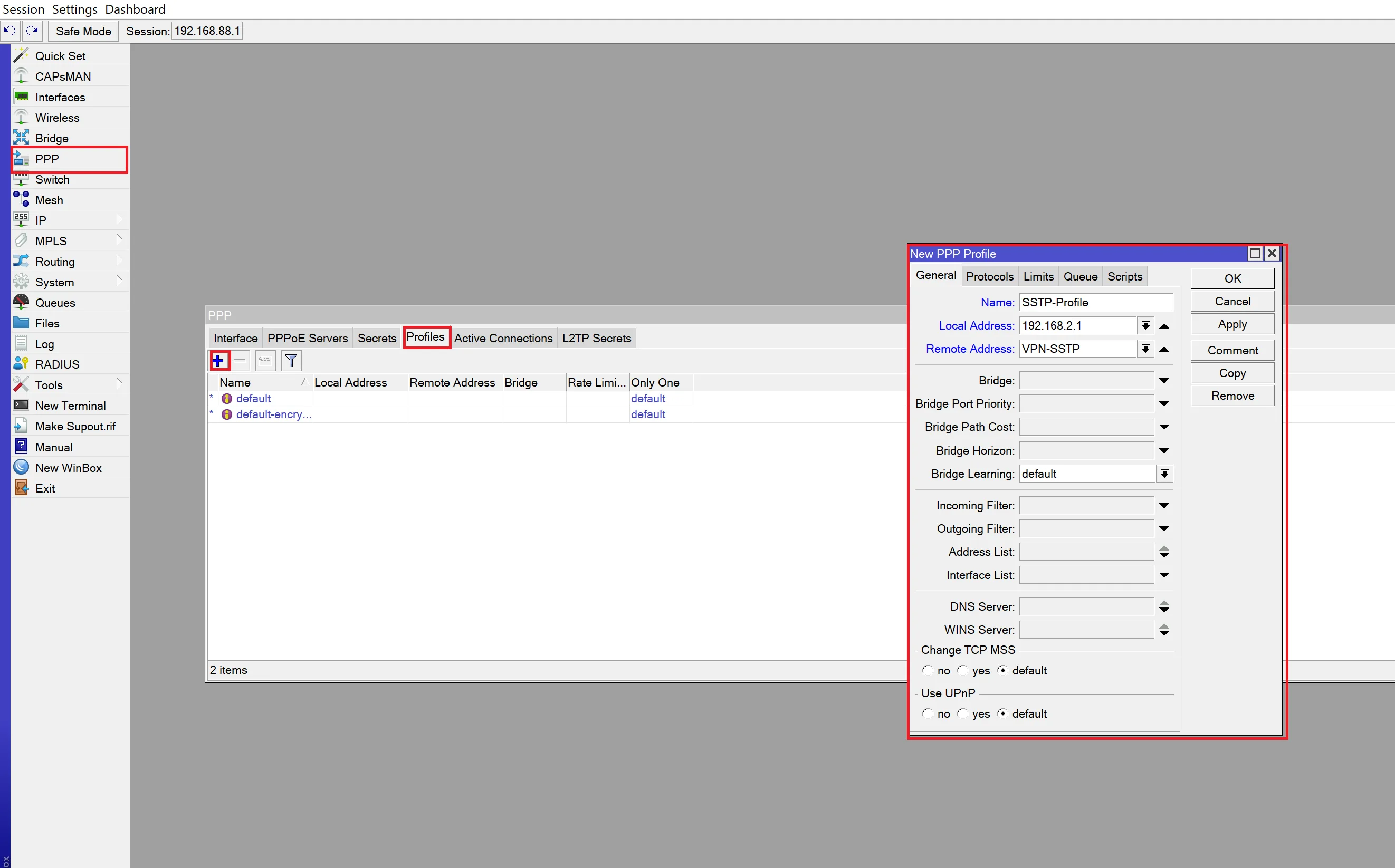This screenshot has height=868, width=1395.
Task: Open the Secrets tab in PPP window
Action: (377, 338)
